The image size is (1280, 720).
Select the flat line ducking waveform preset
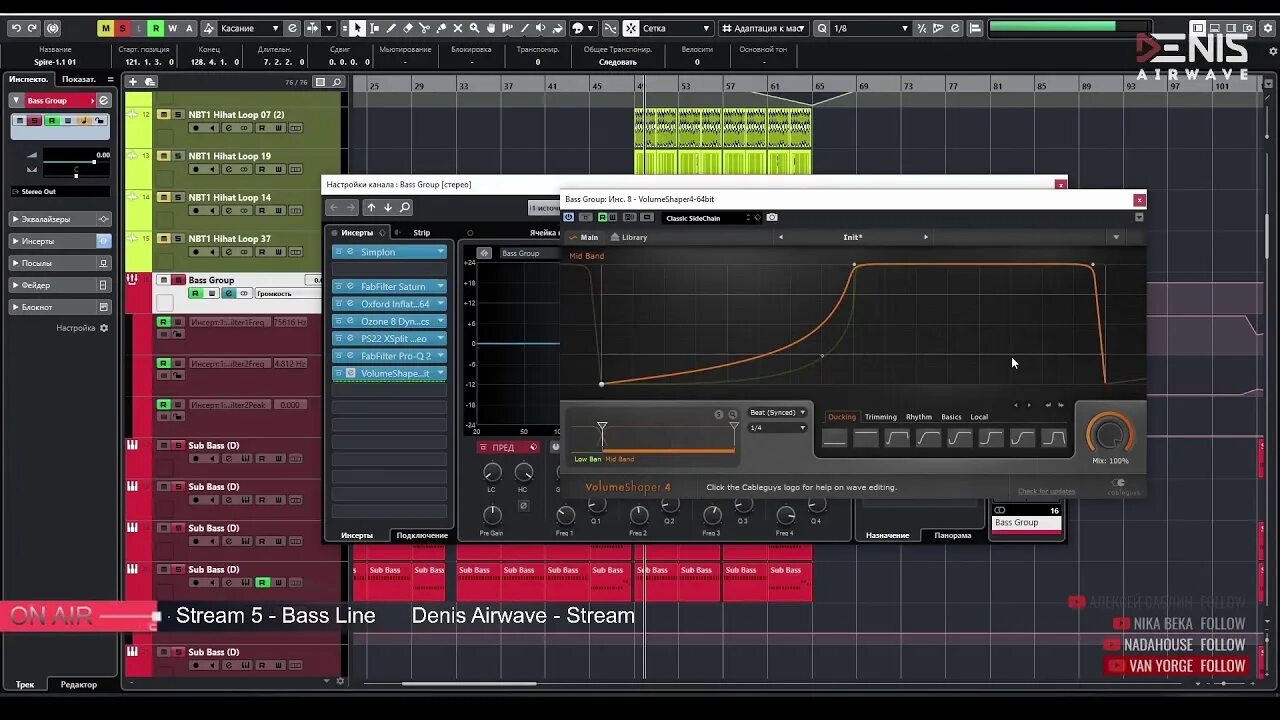tap(835, 438)
